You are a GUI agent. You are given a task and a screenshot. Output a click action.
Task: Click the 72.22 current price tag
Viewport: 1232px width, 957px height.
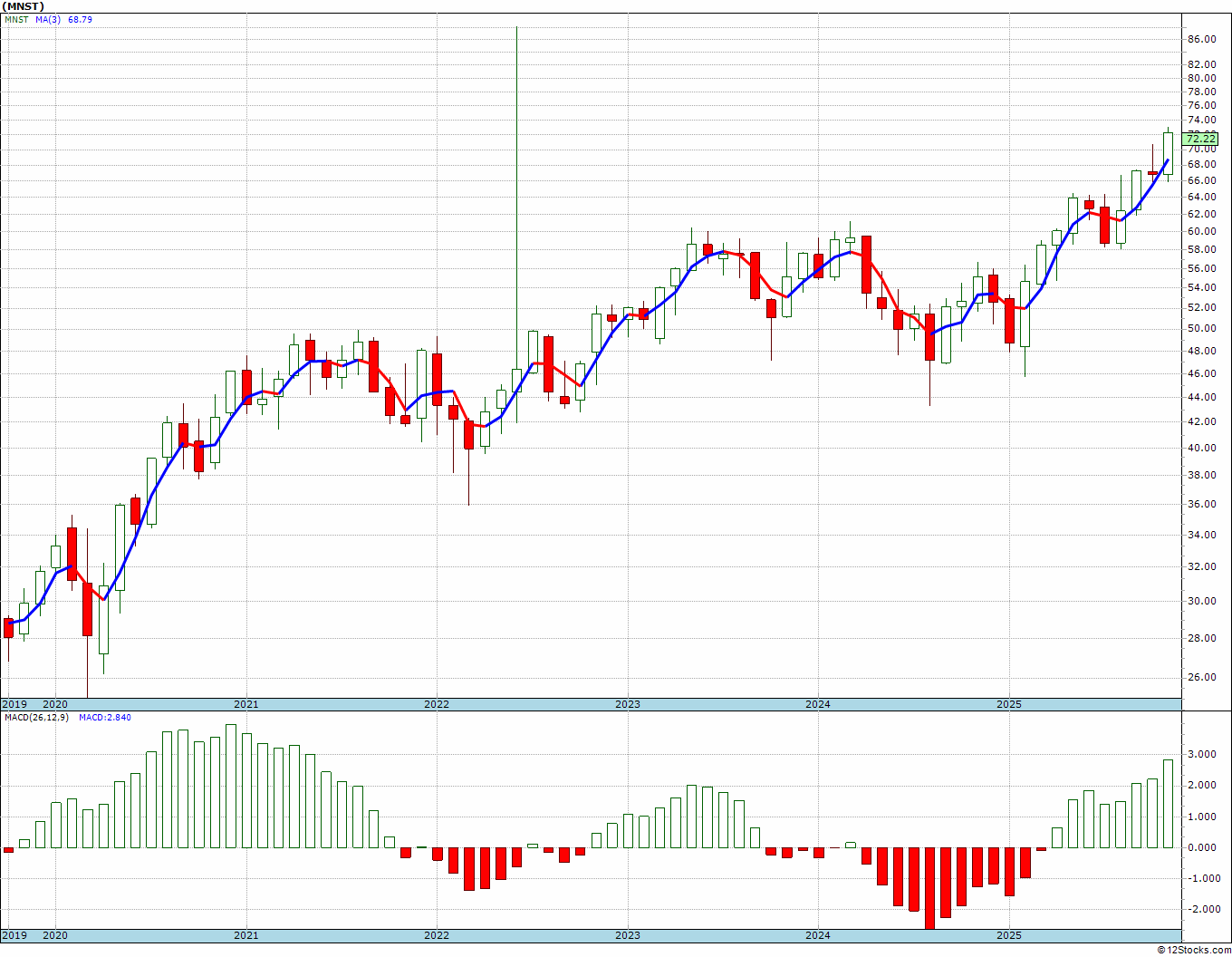click(x=1201, y=139)
